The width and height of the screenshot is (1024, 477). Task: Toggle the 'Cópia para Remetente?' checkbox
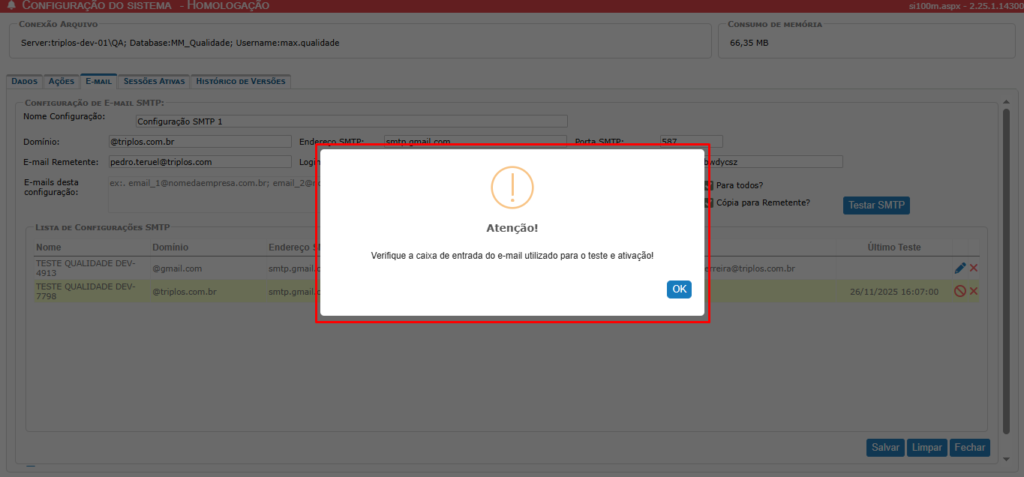click(709, 203)
